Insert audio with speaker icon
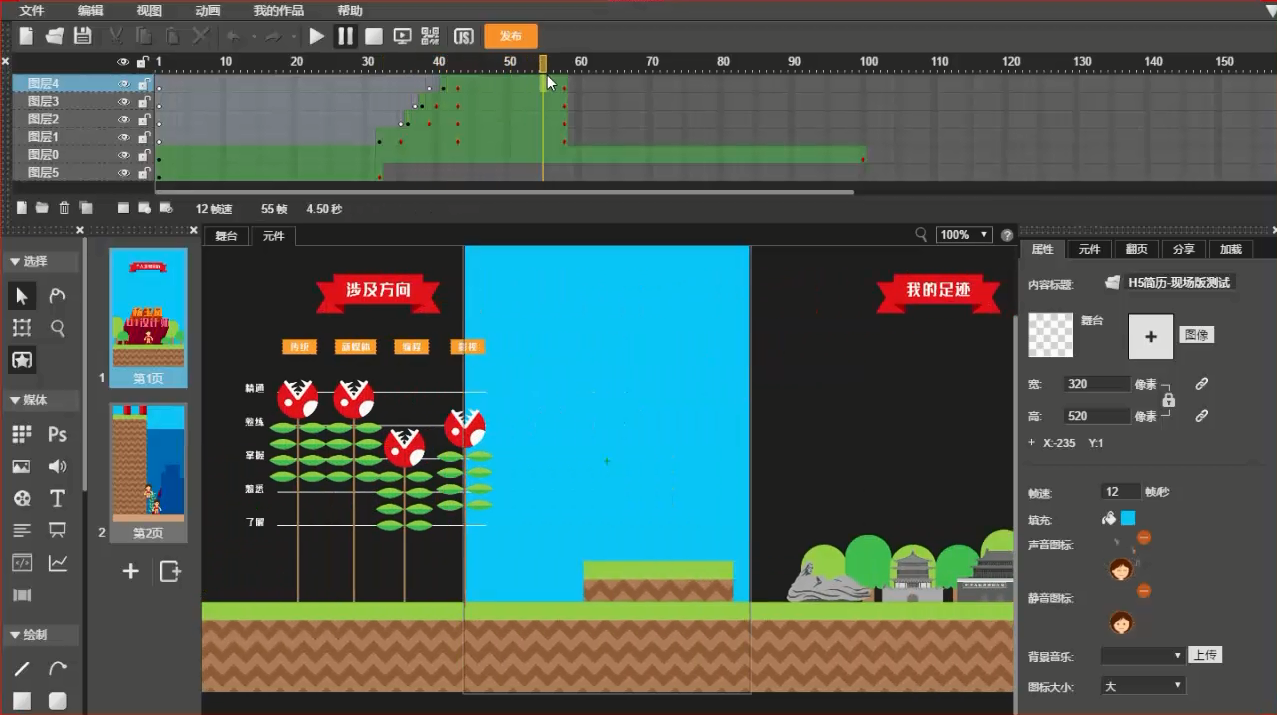The image size is (1277, 715). (58, 466)
